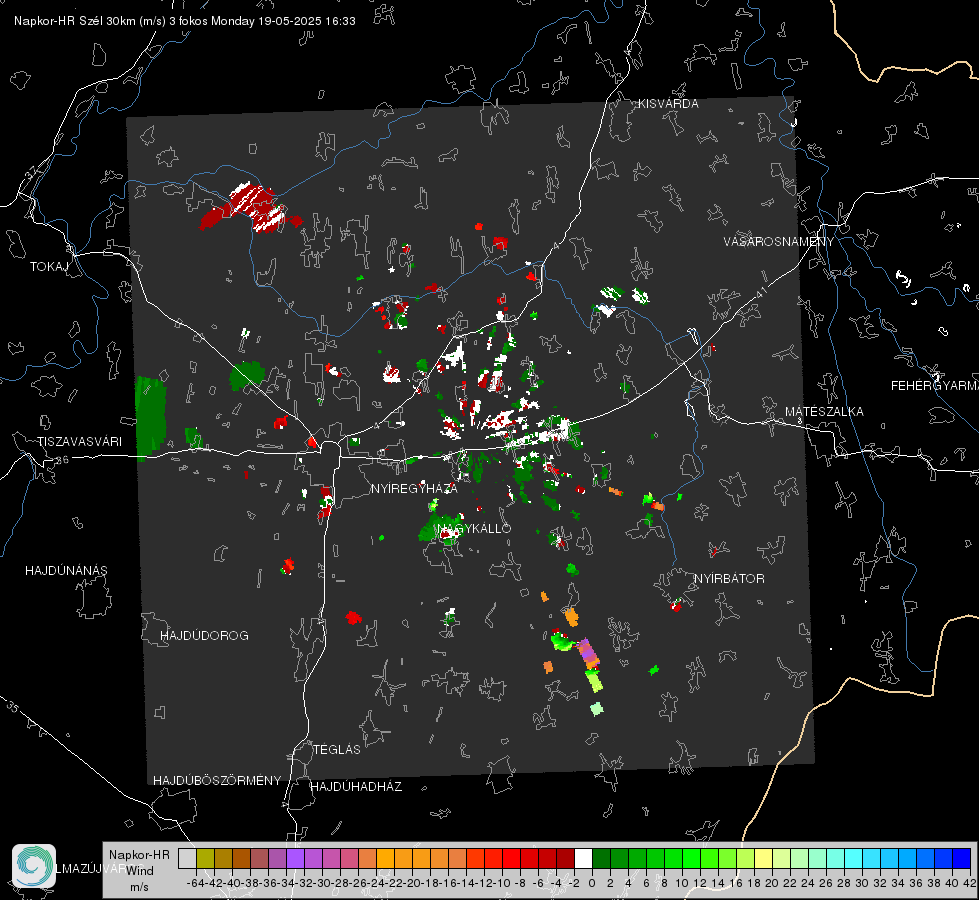Select the TISZAVASVÁRI label
Viewport: 979px width, 900px height.
pos(80,442)
